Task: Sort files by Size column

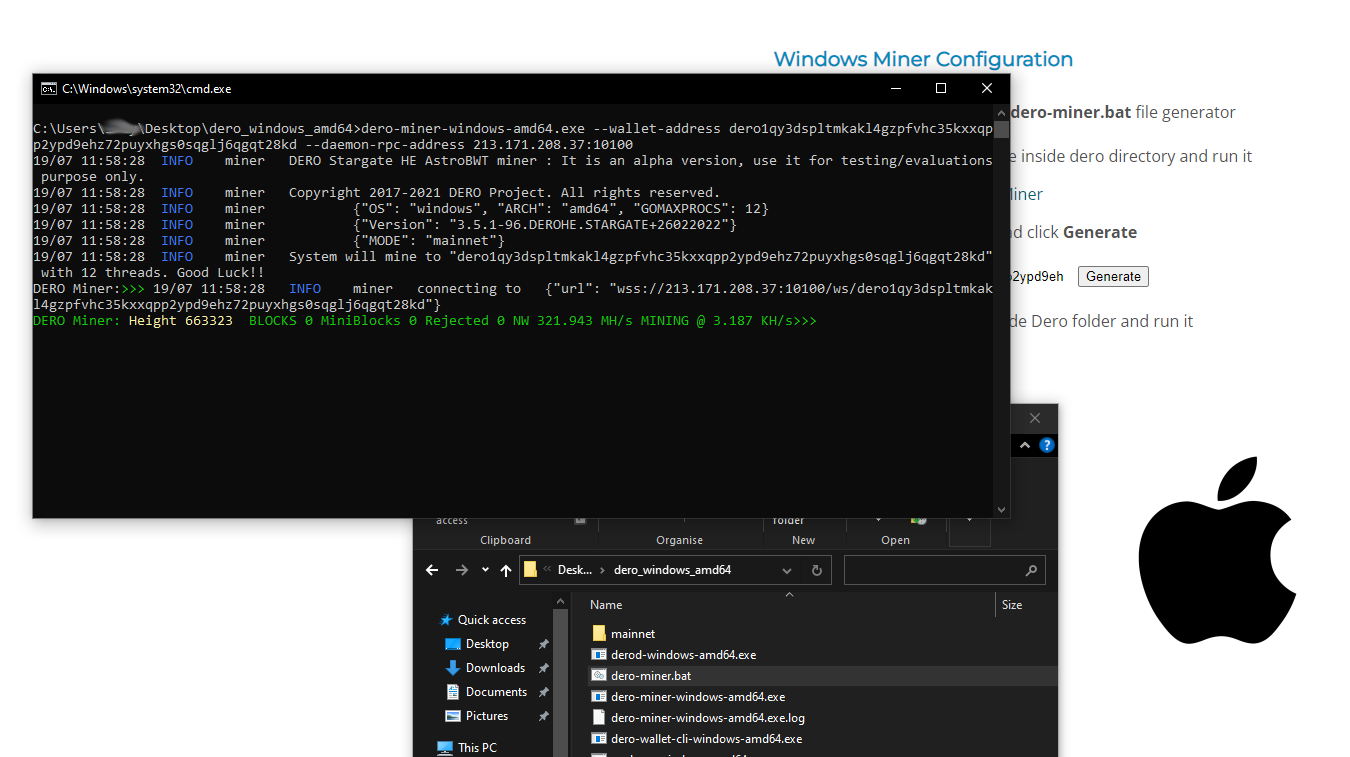Action: [1012, 605]
